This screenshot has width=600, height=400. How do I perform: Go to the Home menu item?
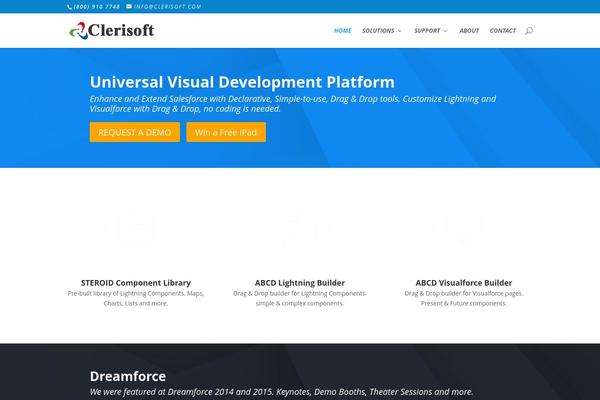(342, 31)
